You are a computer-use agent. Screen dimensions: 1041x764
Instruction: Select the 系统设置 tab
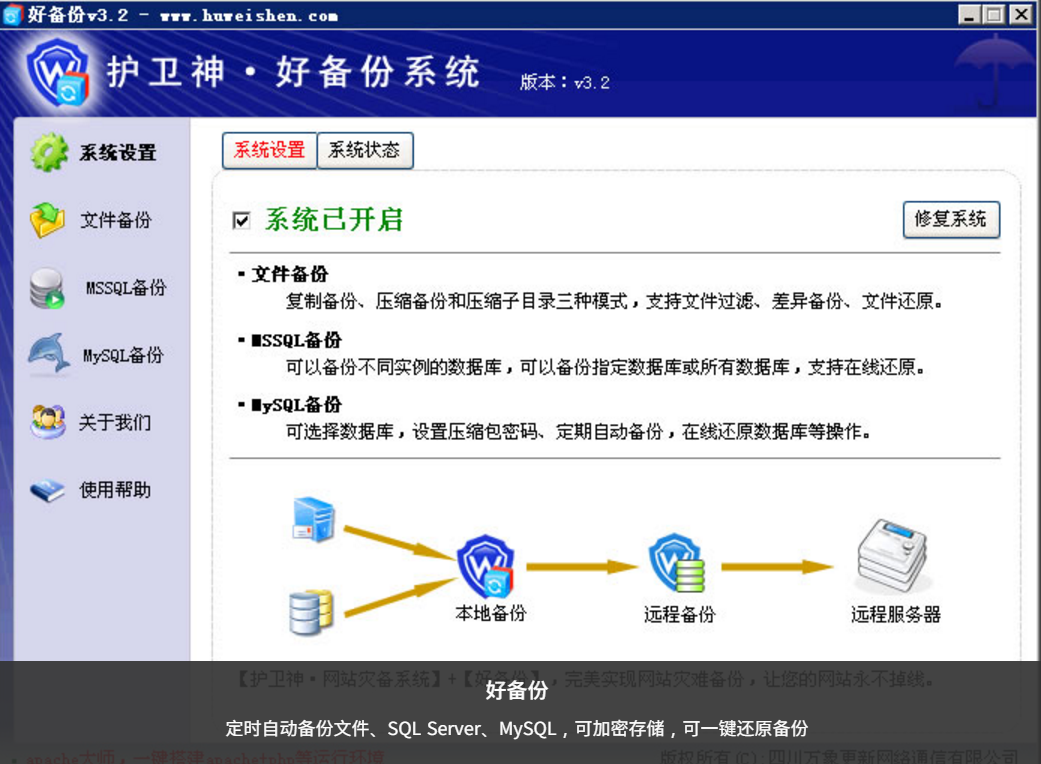click(269, 150)
